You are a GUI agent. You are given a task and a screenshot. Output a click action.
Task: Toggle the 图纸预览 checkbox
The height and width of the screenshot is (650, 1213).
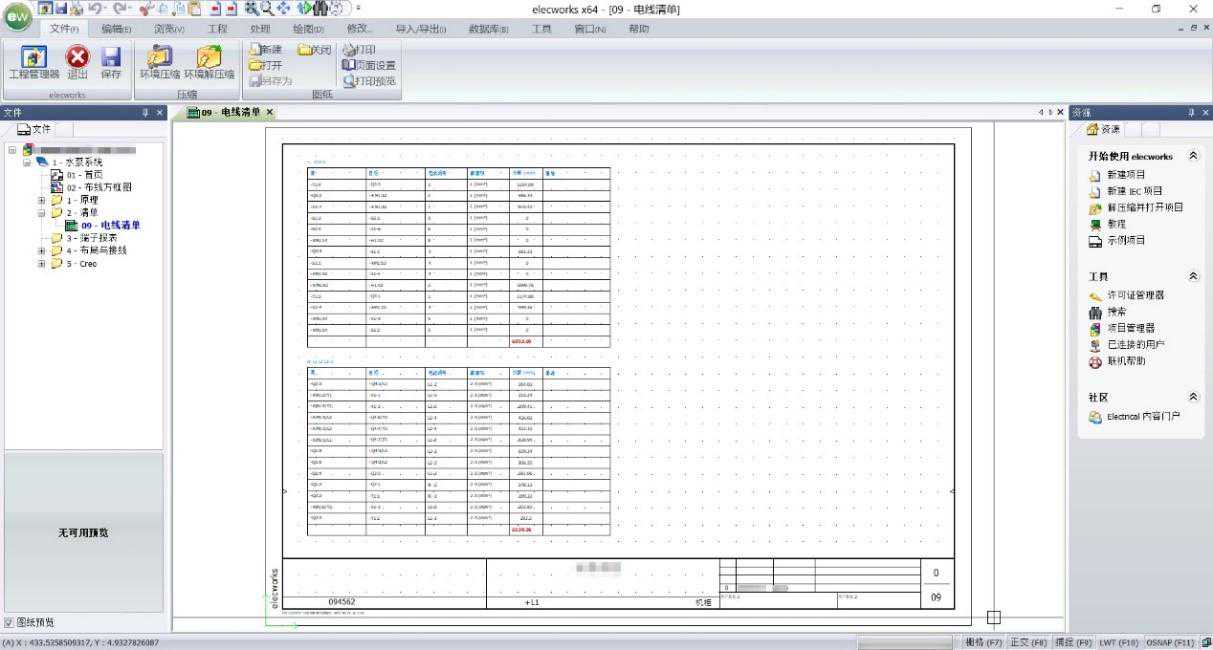click(x=9, y=623)
